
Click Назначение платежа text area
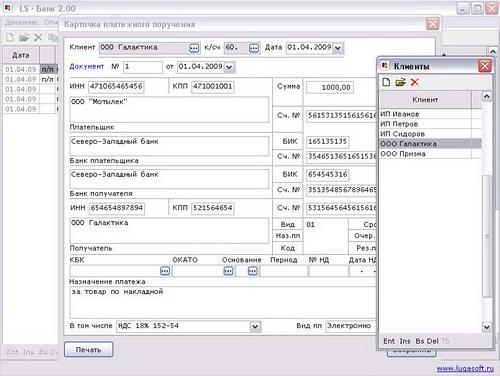223,303
